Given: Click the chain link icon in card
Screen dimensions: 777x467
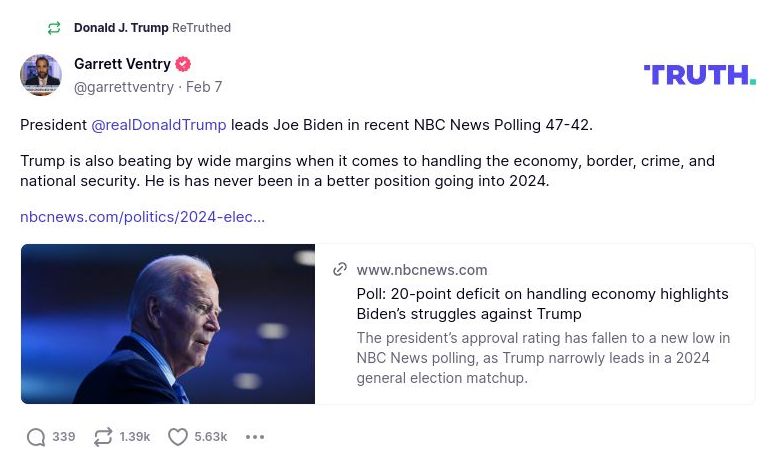Looking at the screenshot, I should click(x=340, y=270).
